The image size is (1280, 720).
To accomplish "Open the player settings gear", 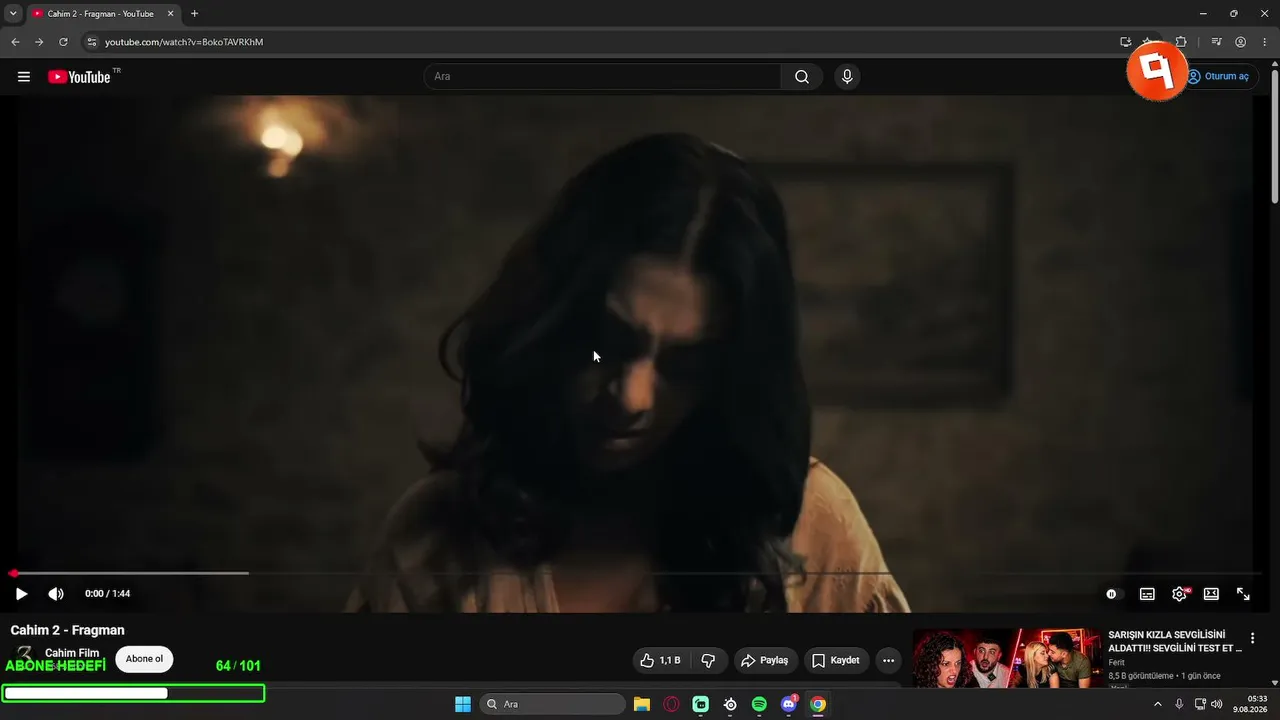I will click(1180, 594).
